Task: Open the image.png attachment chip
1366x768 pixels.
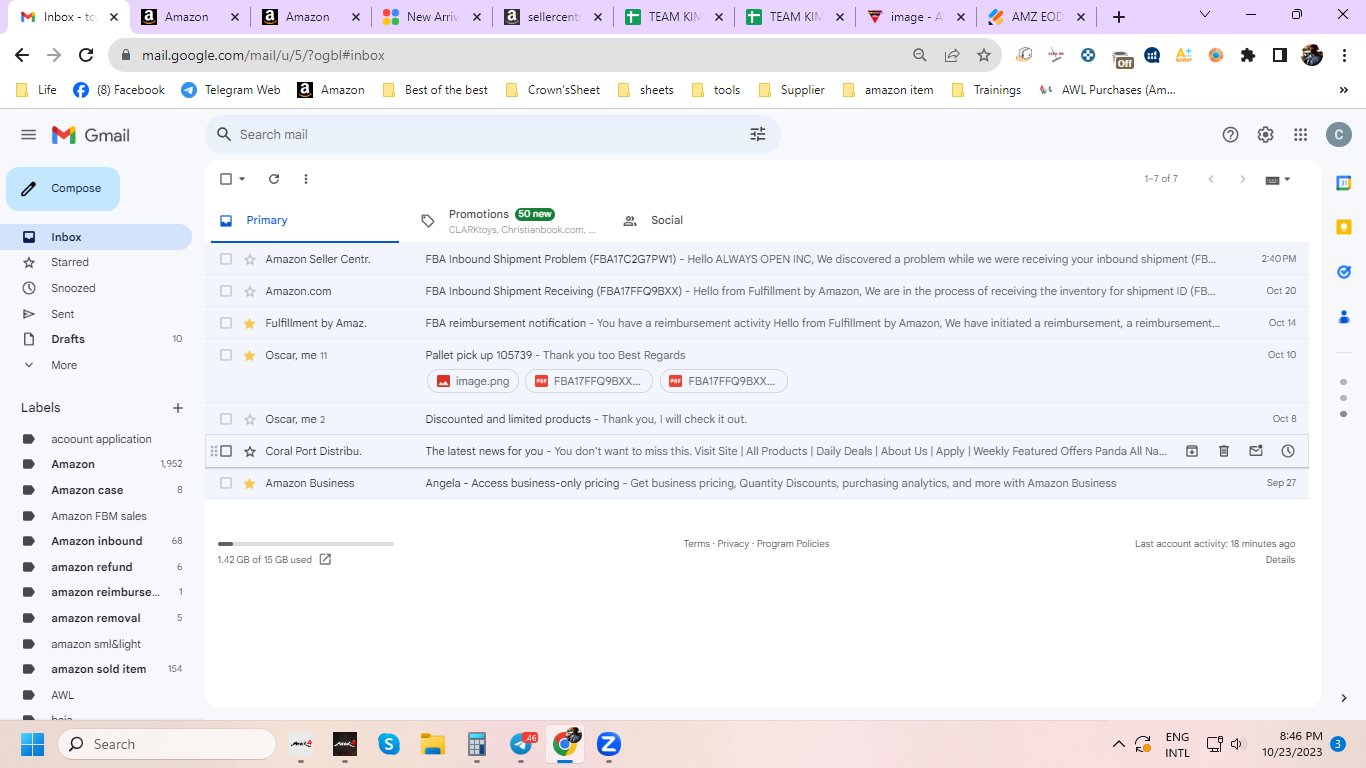Action: 473,381
